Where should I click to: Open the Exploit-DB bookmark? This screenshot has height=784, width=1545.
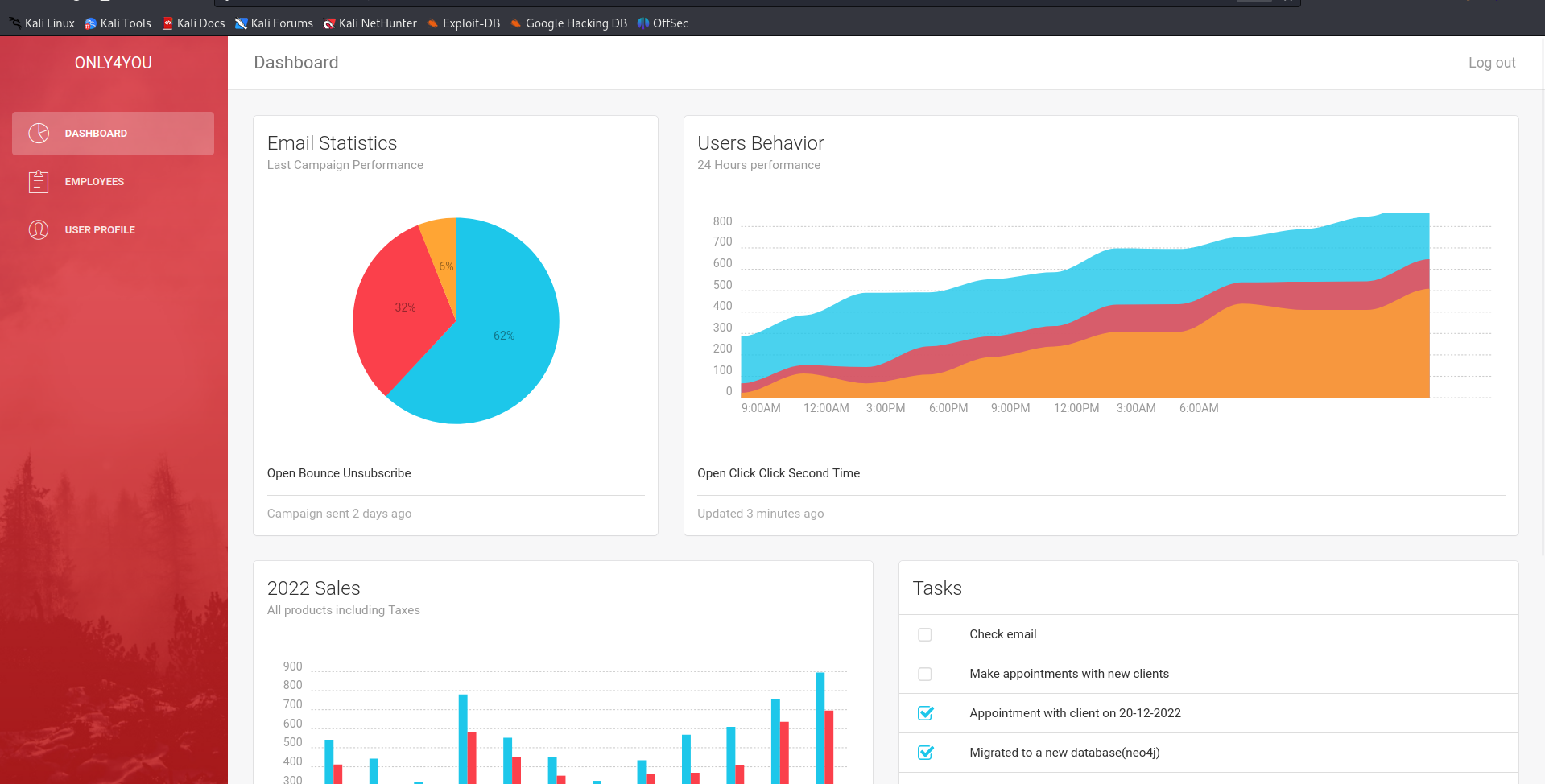[464, 23]
